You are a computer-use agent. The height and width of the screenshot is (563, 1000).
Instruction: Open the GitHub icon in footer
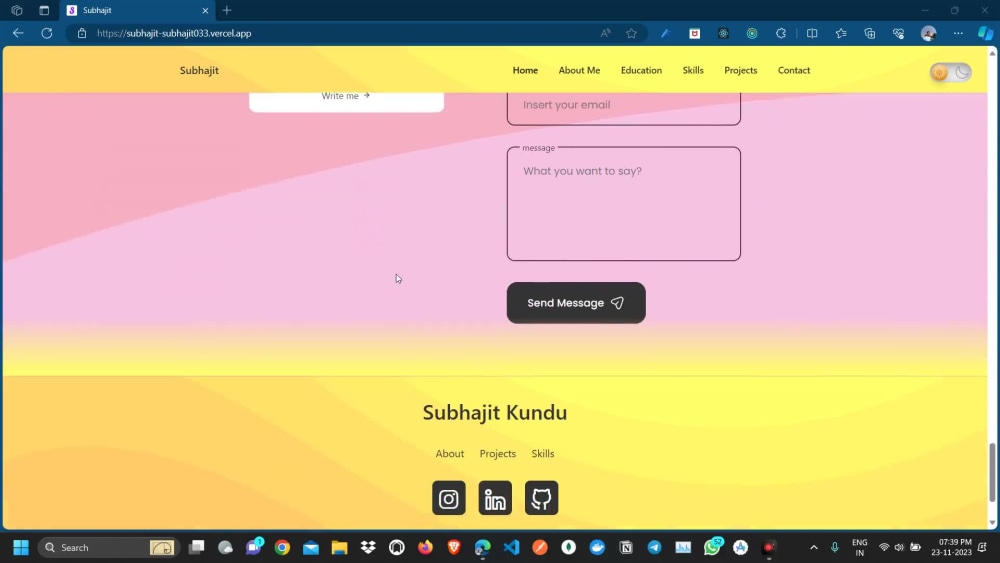541,498
